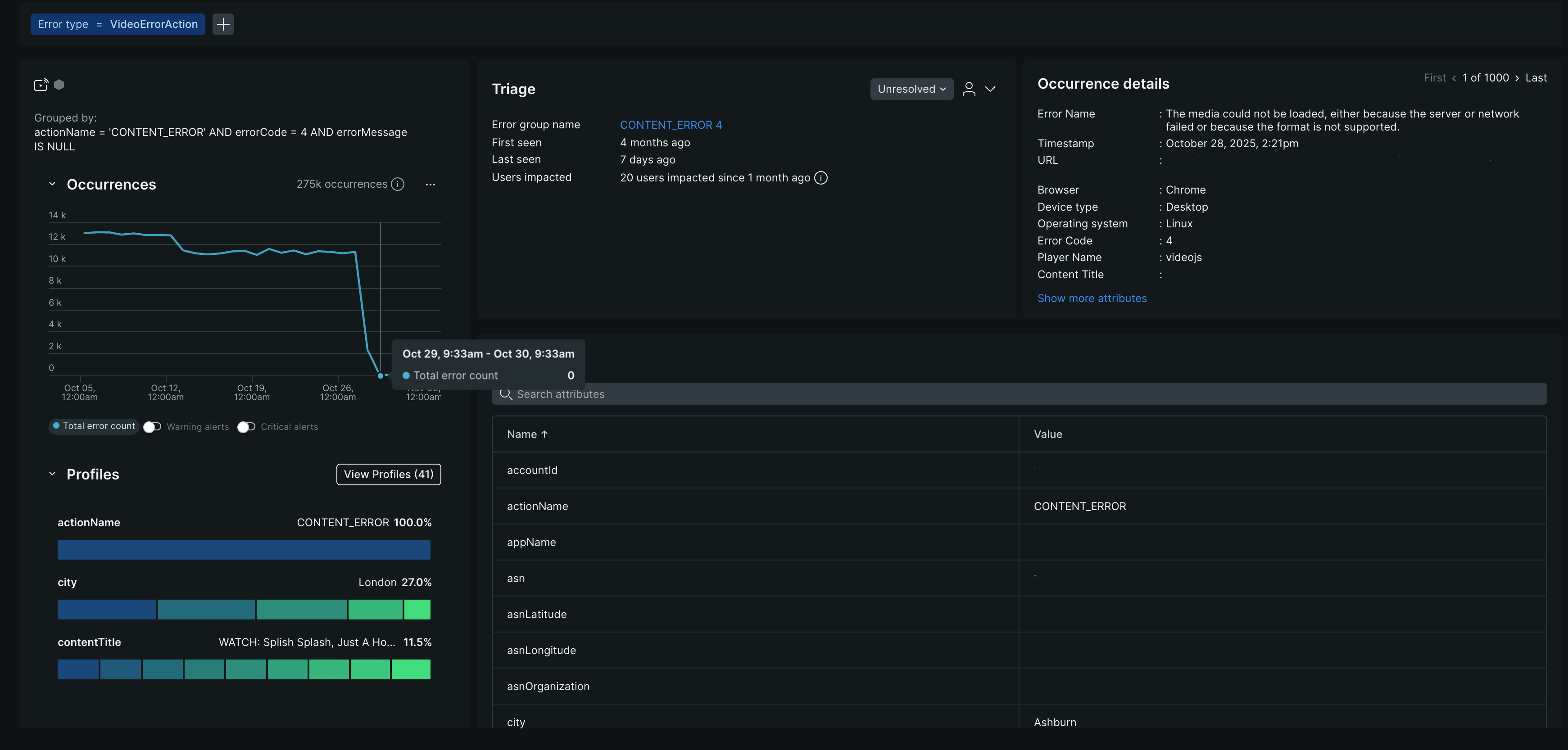Open the Occurrences options menu

click(431, 184)
